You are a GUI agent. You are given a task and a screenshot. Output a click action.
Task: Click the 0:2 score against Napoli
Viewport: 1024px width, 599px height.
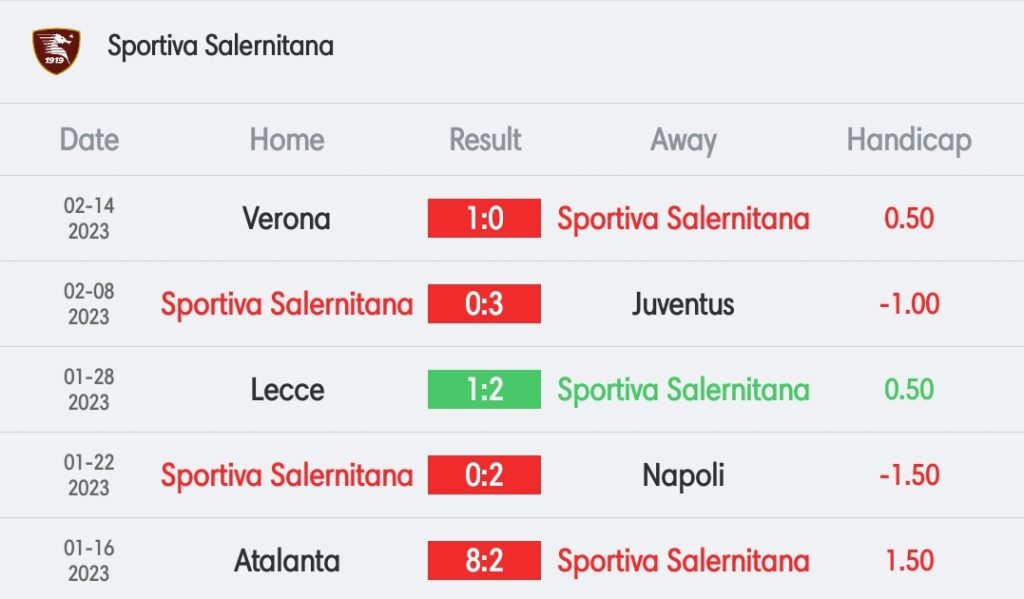click(x=484, y=475)
